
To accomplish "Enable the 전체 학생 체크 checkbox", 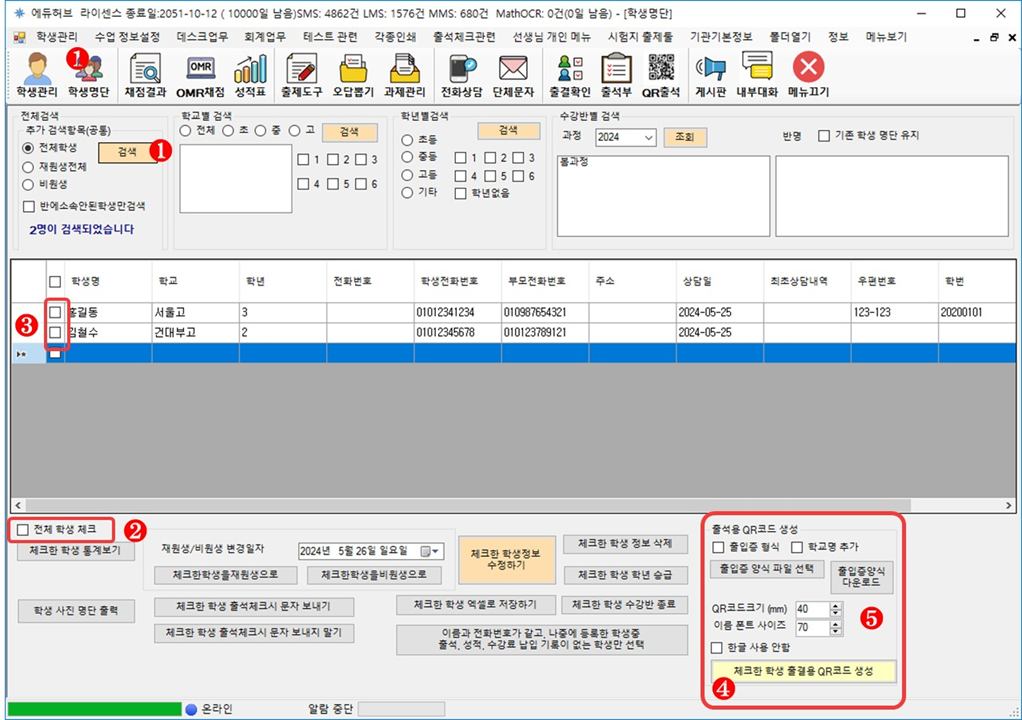I will (23, 528).
